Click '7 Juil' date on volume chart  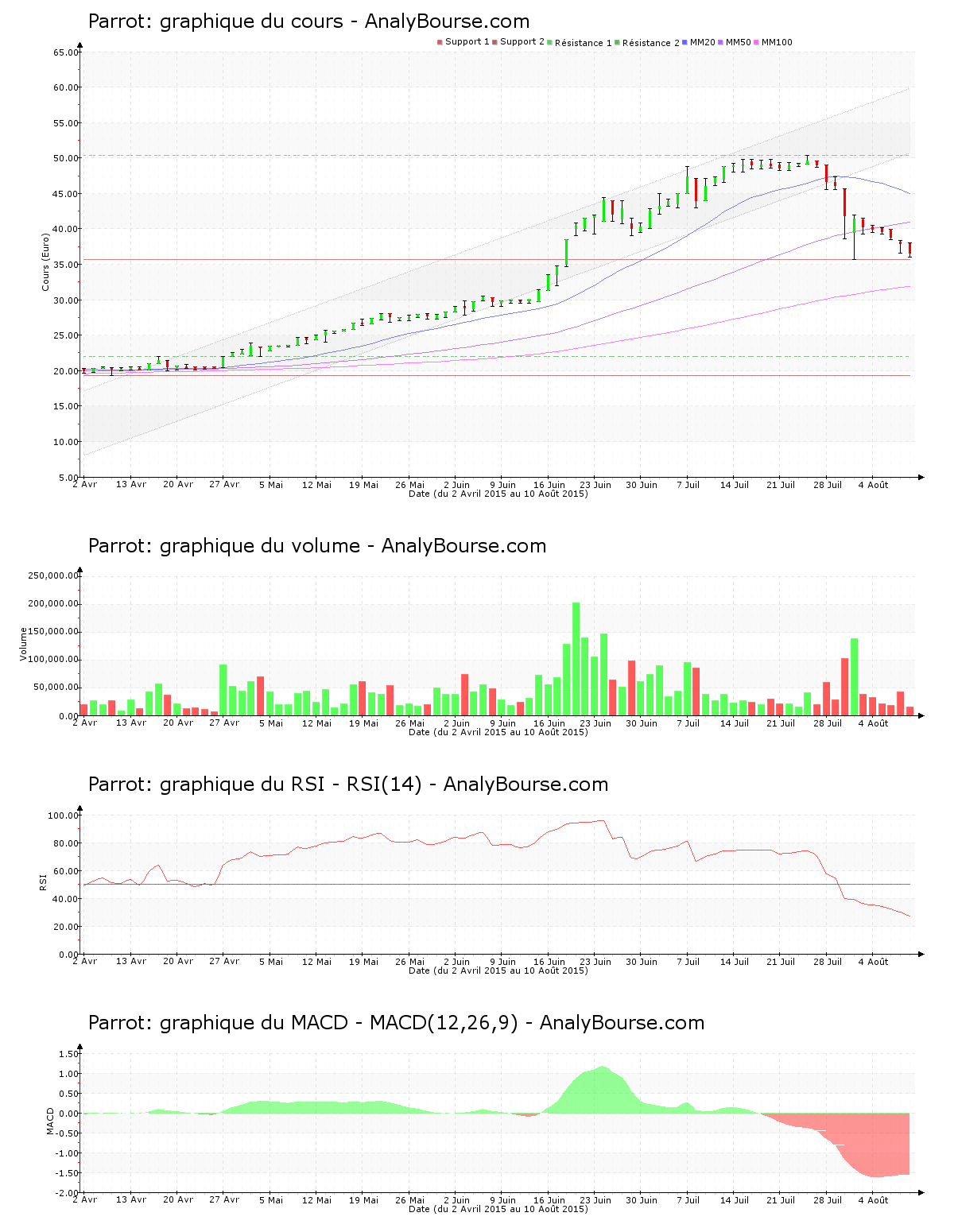pos(688,723)
